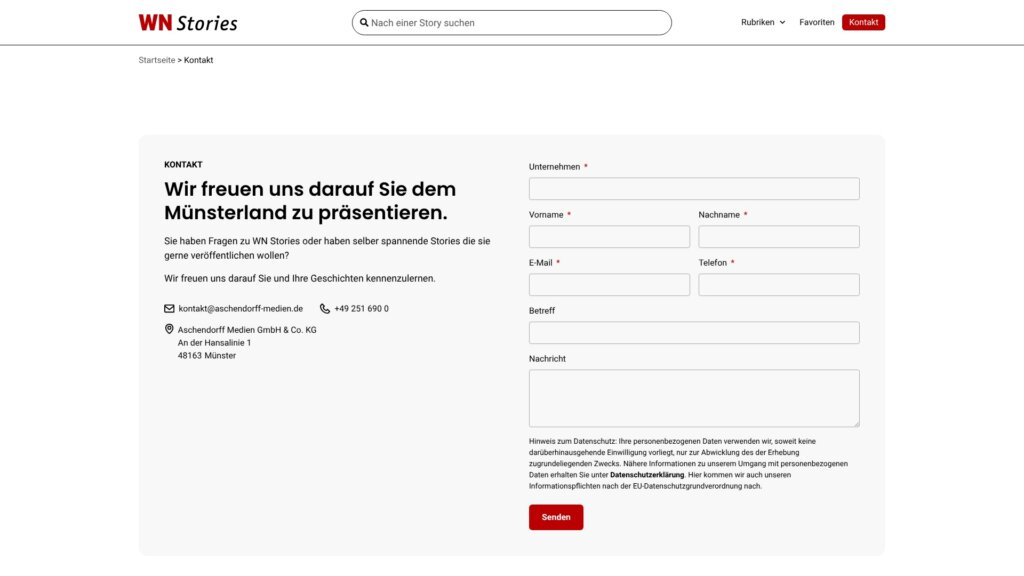Screen dimensions: 1024x576
Task: Open the Favoriten menu item
Action: (817, 21)
